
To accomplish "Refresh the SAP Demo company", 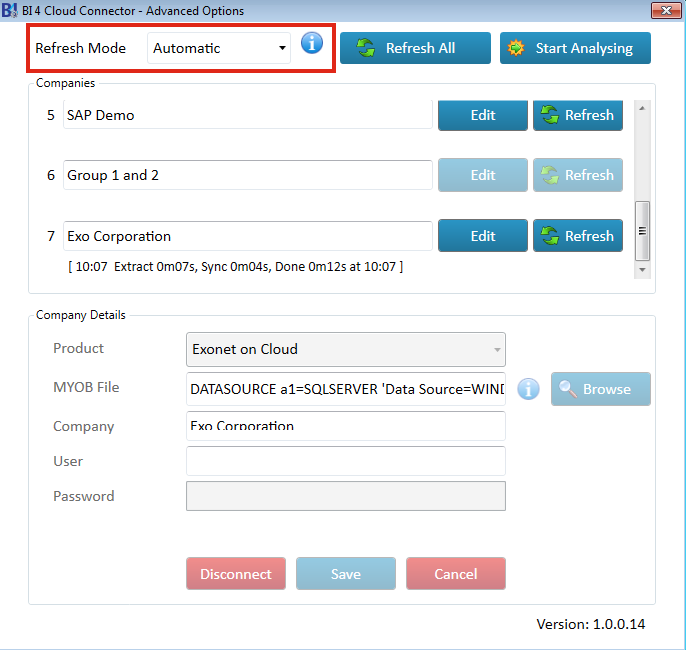I will click(x=578, y=115).
